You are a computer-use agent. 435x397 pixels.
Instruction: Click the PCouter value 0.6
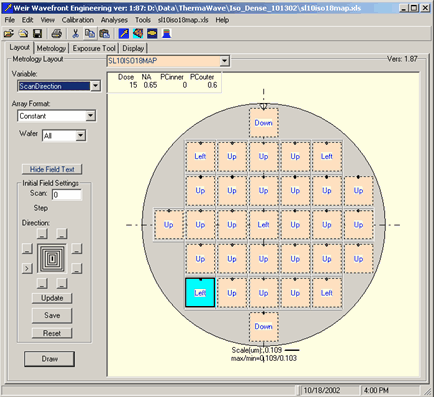[x=212, y=85]
